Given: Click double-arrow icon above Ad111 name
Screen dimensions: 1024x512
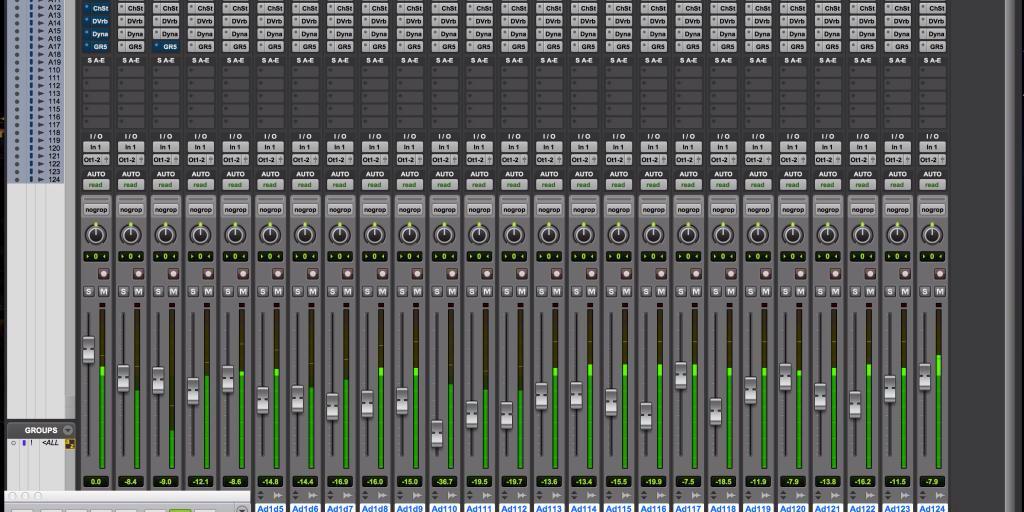Looking at the screenshot, I should pos(487,496).
